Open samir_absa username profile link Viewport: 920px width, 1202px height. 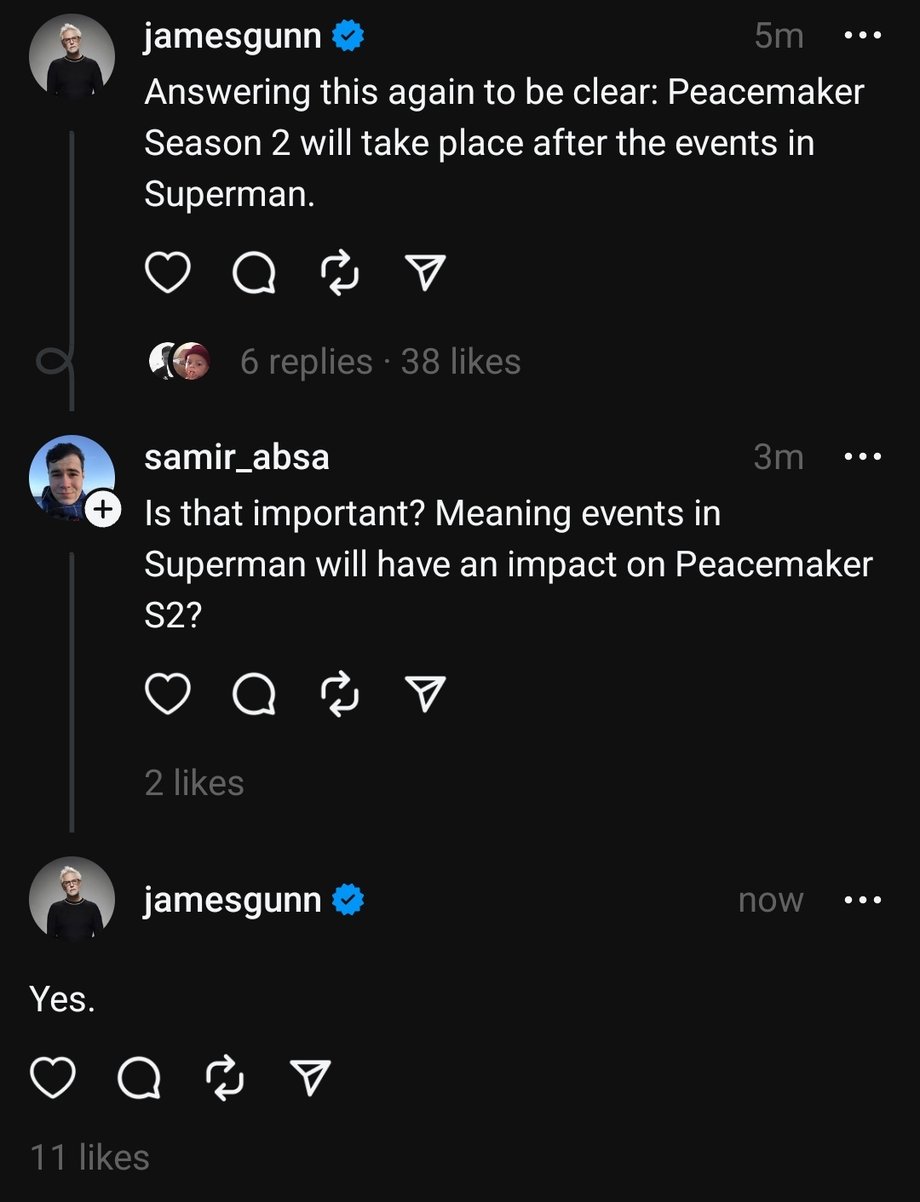237,458
